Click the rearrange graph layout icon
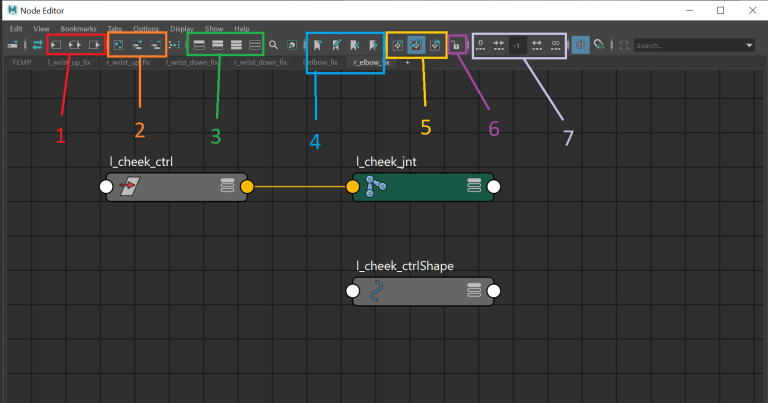The height and width of the screenshot is (403, 768). pyautogui.click(x=174, y=45)
